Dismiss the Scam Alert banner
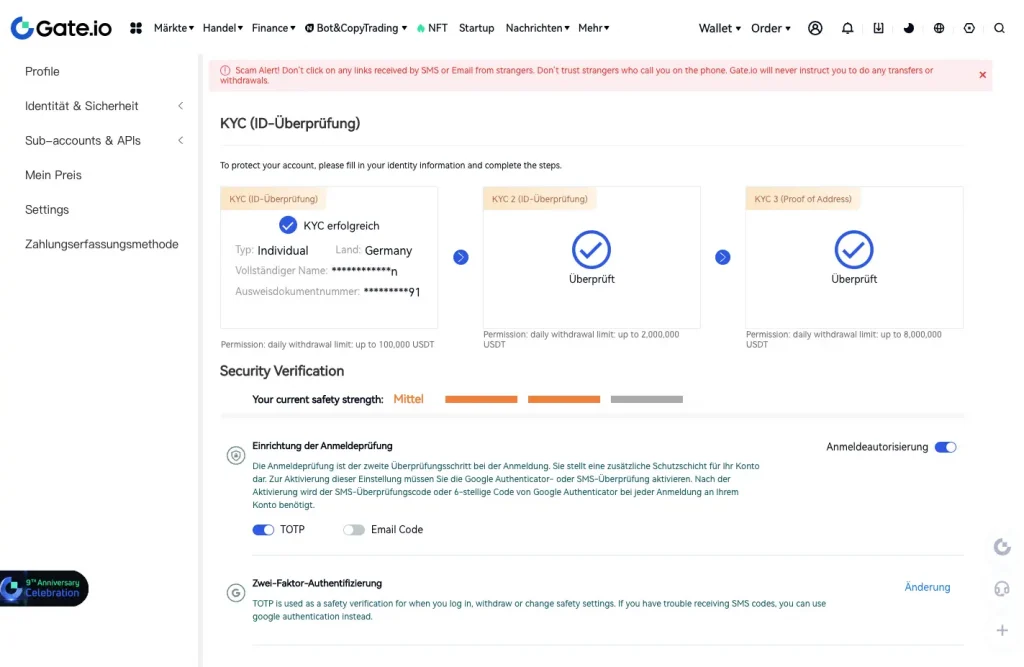This screenshot has width=1024, height=667. pyautogui.click(x=982, y=75)
